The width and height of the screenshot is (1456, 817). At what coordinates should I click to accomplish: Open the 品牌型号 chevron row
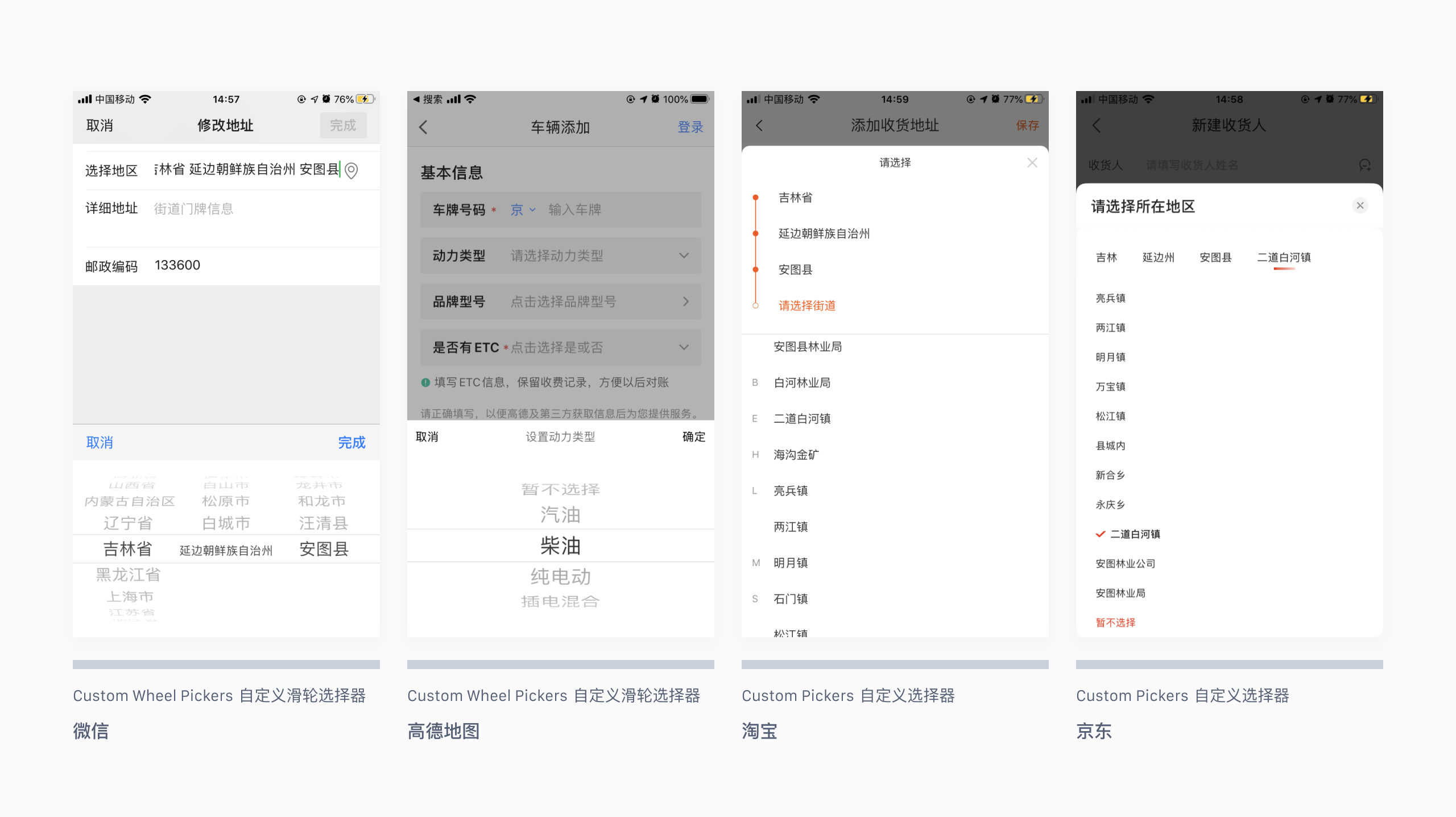click(685, 302)
